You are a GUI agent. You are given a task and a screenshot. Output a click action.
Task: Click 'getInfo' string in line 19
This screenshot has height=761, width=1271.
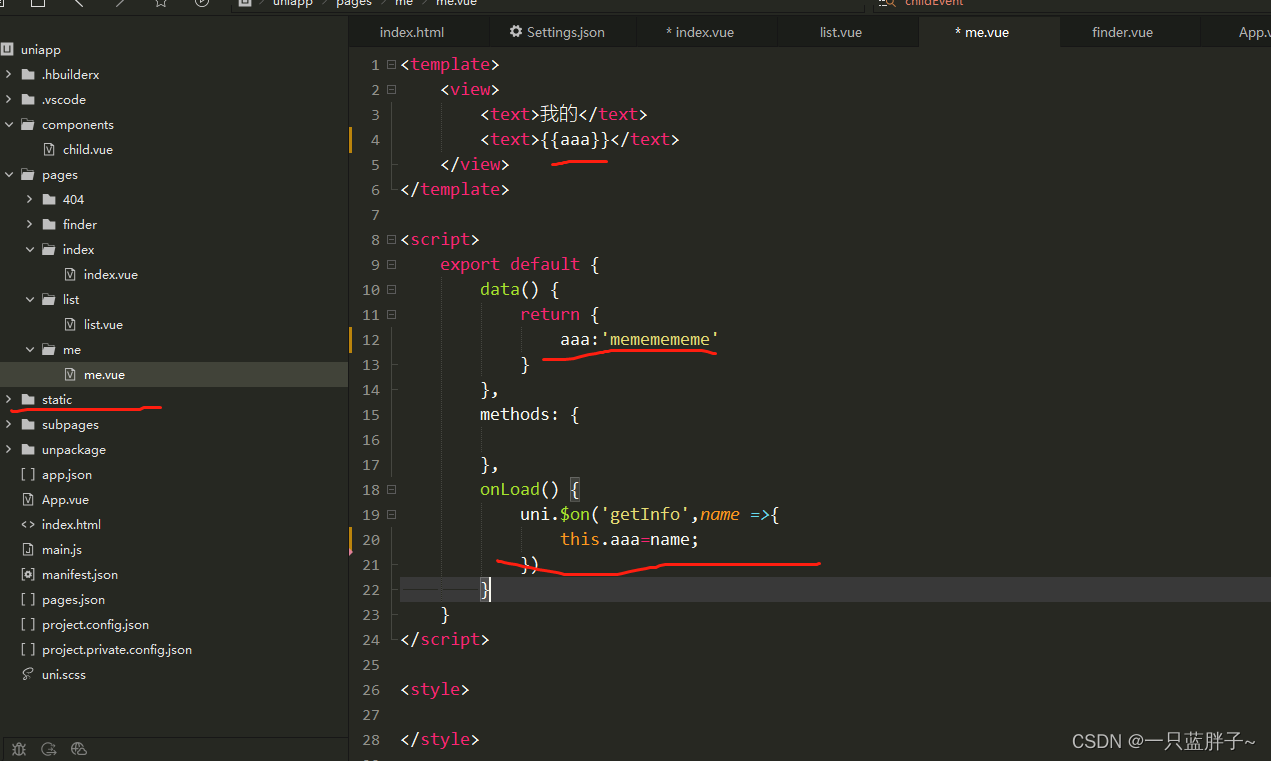[645, 515]
